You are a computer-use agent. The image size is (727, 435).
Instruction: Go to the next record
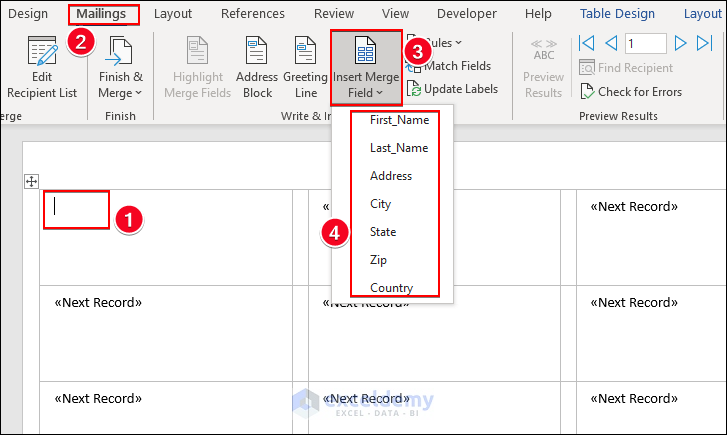[680, 43]
